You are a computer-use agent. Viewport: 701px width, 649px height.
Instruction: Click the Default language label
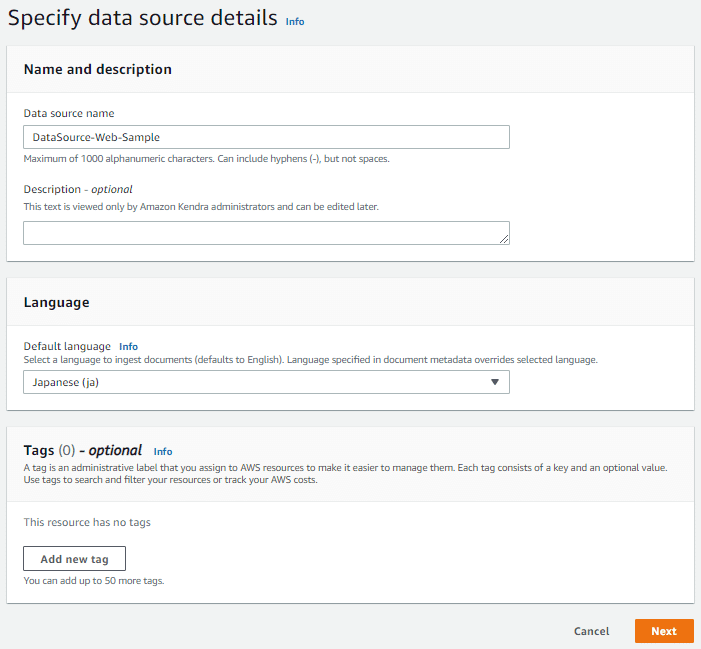tap(67, 346)
